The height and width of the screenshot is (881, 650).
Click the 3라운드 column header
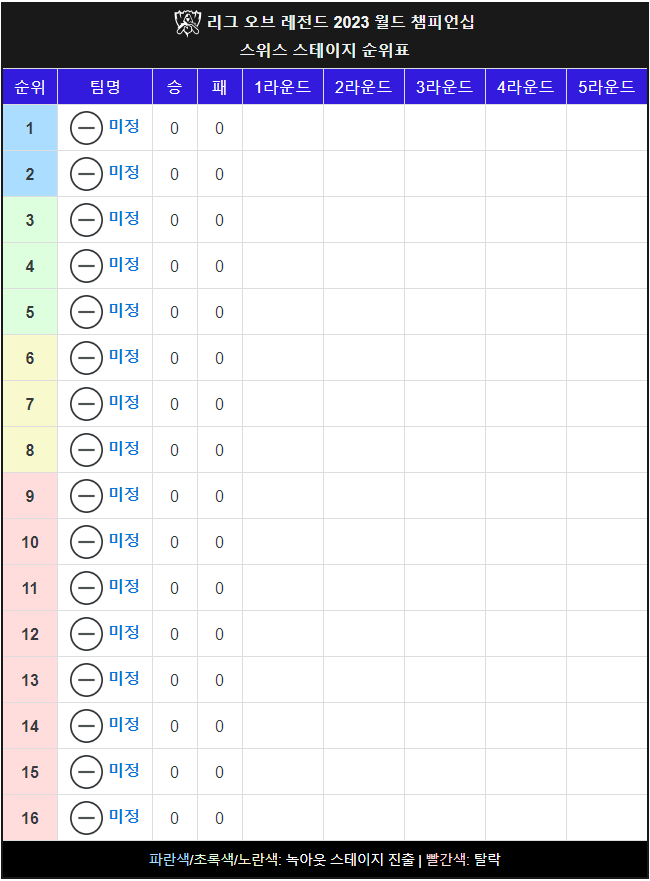click(444, 87)
